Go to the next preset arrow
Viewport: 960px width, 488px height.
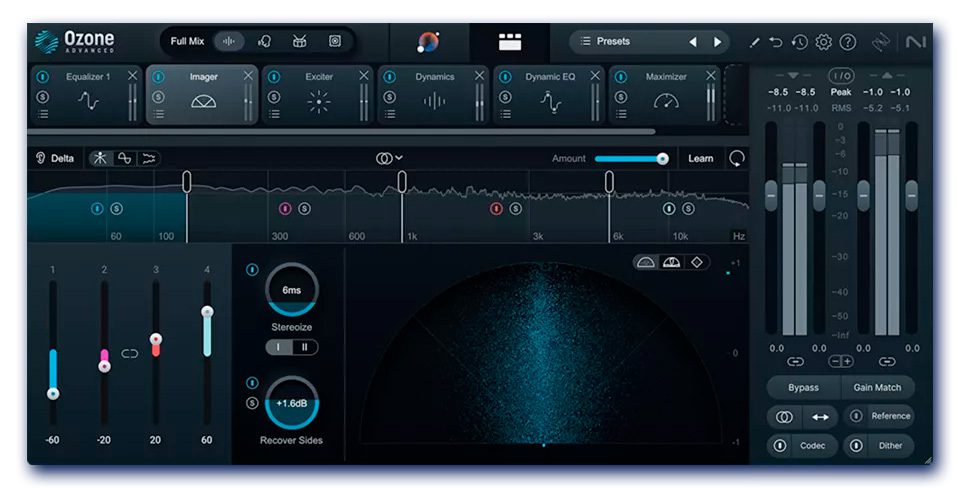pyautogui.click(x=718, y=42)
